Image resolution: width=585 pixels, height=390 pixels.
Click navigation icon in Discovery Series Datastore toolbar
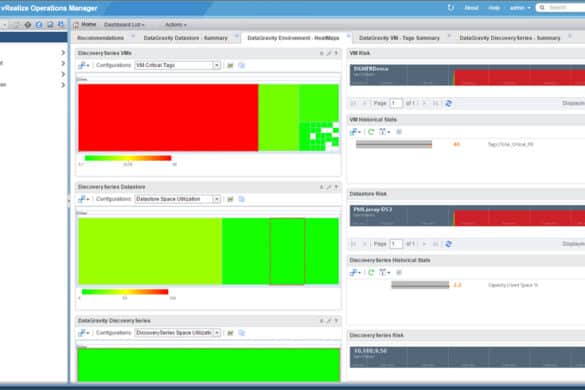click(x=84, y=199)
